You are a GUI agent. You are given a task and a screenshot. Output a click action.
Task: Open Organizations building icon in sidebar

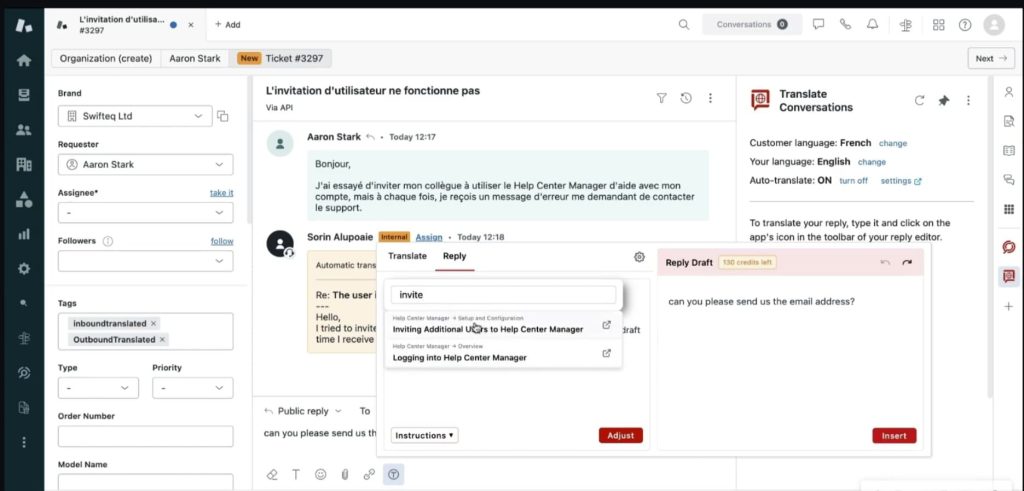24,165
